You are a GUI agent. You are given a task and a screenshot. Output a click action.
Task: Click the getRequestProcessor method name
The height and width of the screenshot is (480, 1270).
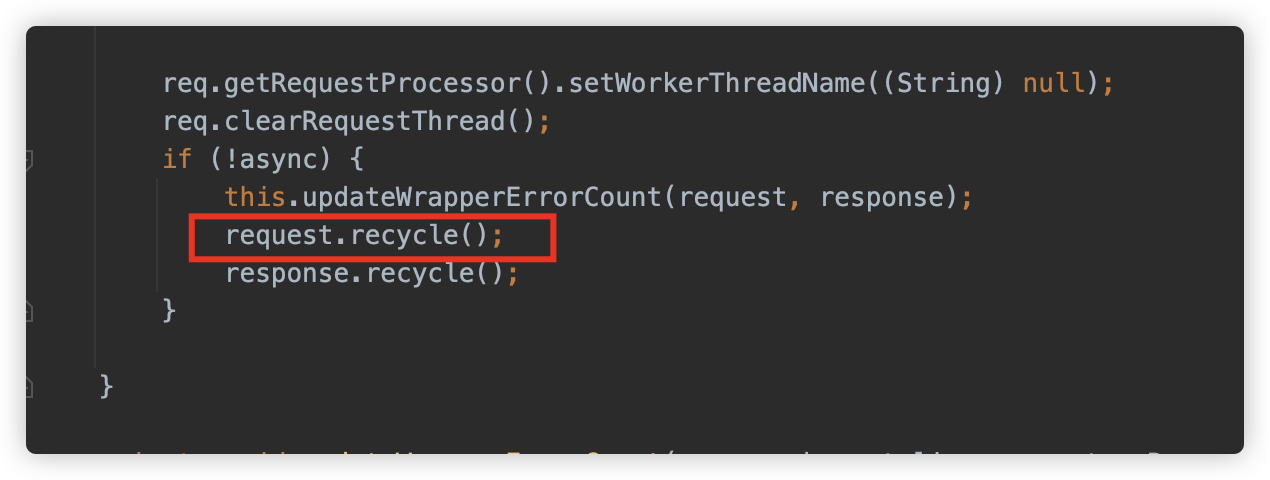point(372,83)
